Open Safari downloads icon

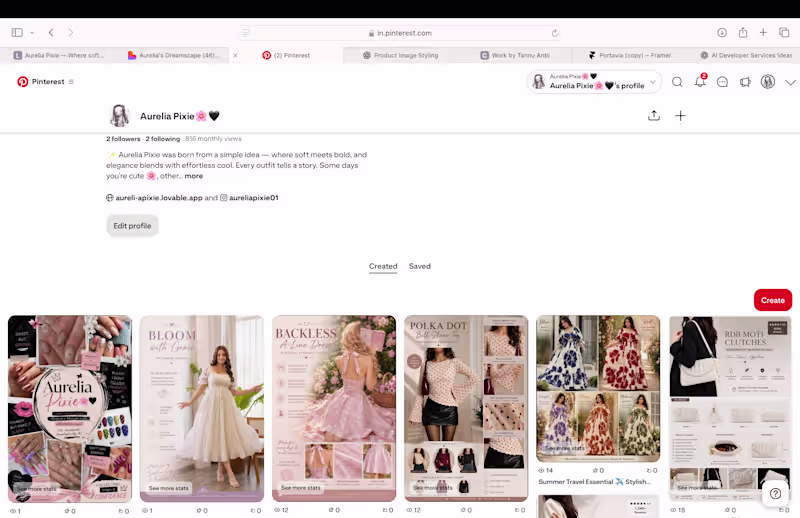pos(722,33)
